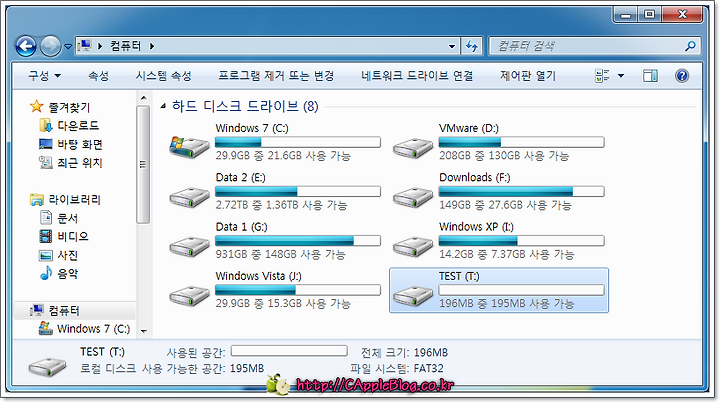Open the view options dropdown arrow

[x=621, y=76]
